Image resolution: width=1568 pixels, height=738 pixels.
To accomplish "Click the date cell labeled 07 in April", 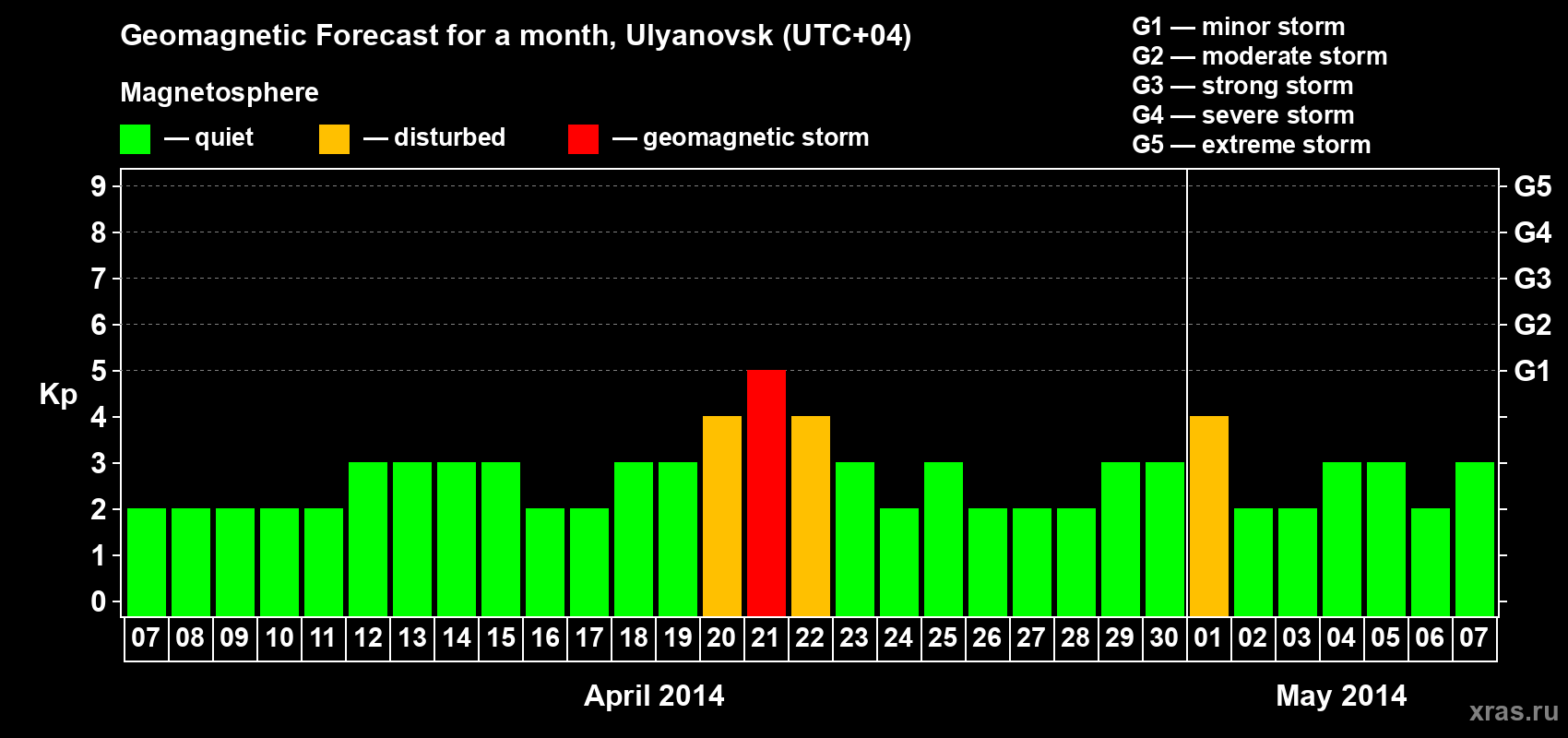I will click(x=146, y=638).
